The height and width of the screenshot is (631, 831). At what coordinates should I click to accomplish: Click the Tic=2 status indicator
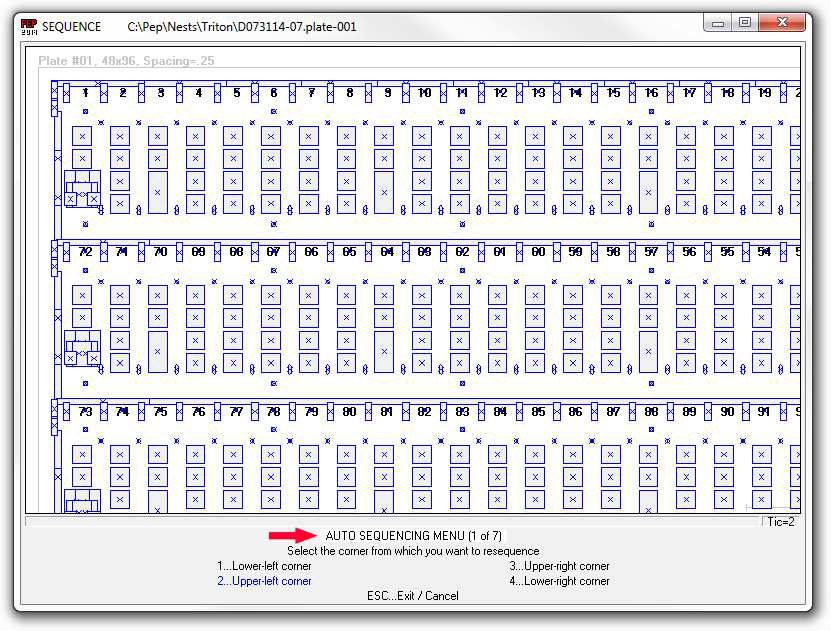point(780,521)
